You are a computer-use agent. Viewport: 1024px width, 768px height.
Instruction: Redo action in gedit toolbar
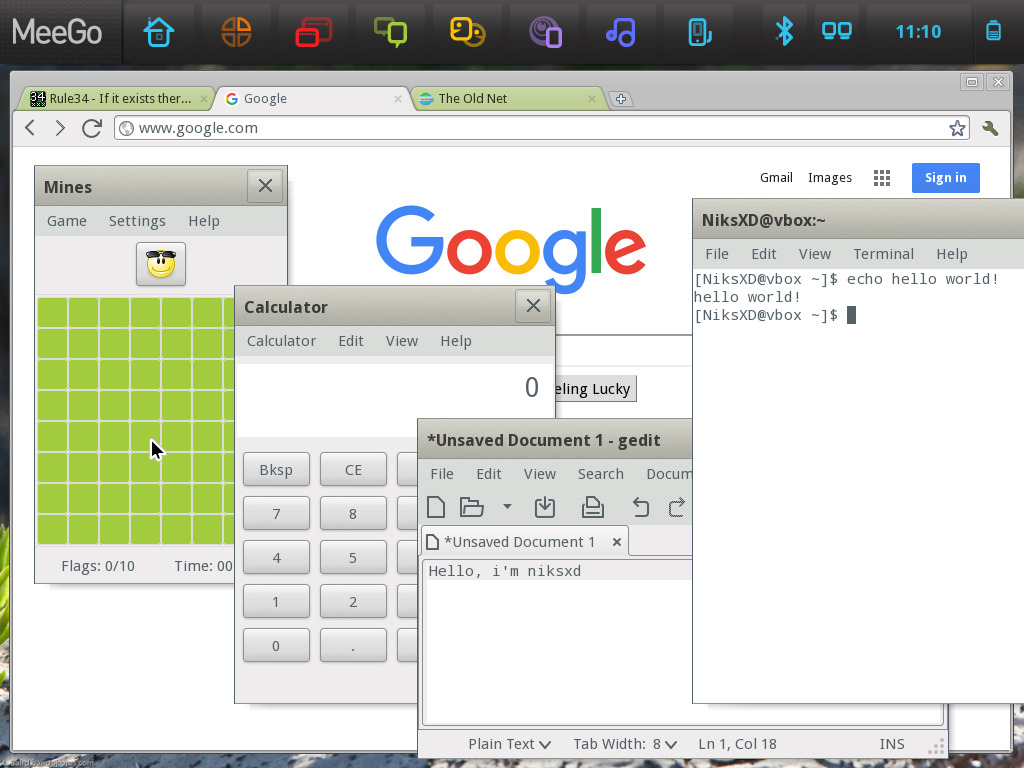pyautogui.click(x=677, y=507)
